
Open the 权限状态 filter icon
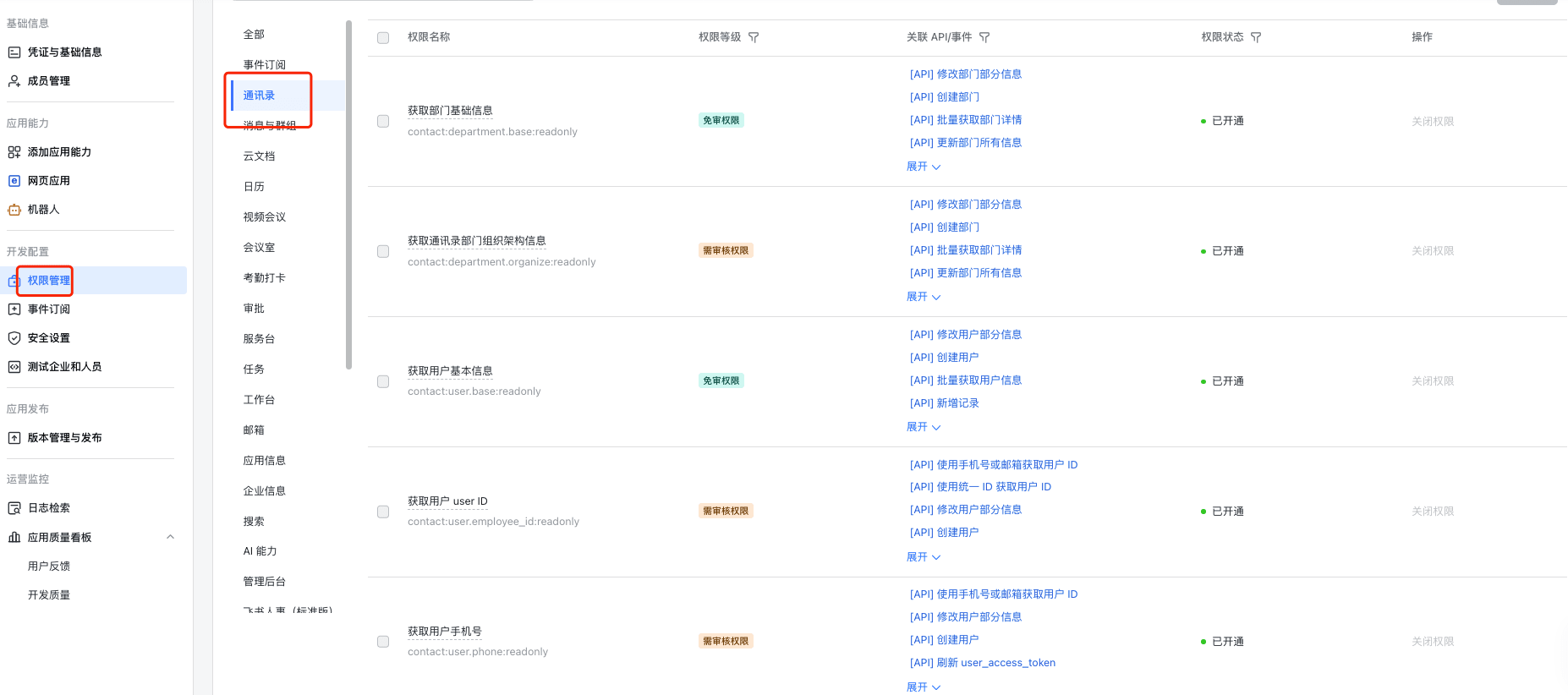1256,37
